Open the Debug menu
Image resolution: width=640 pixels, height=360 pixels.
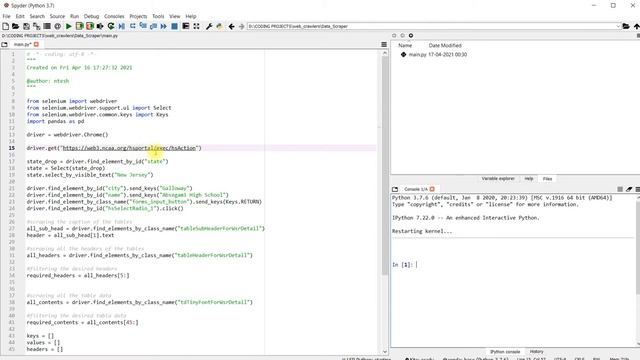pos(91,16)
